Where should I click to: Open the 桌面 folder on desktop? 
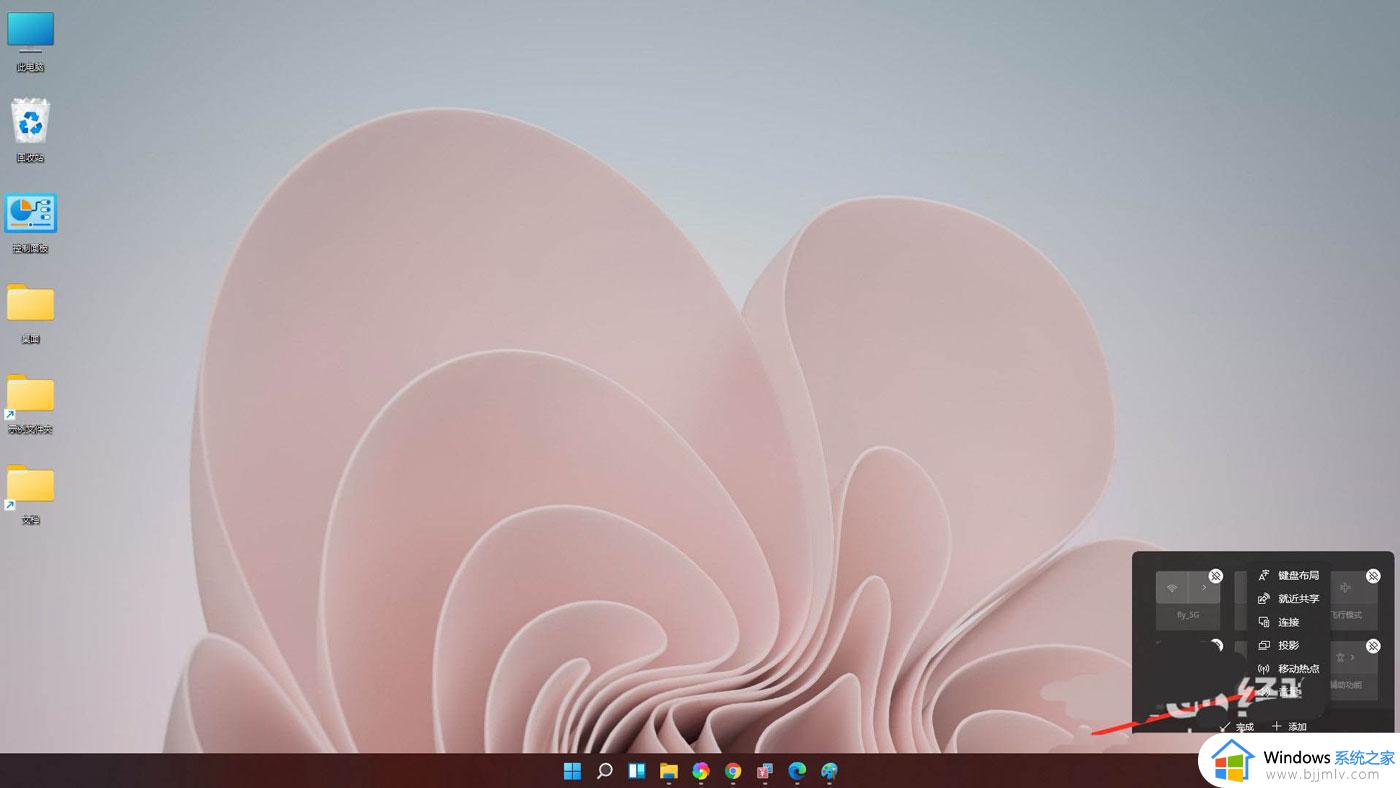pos(31,312)
